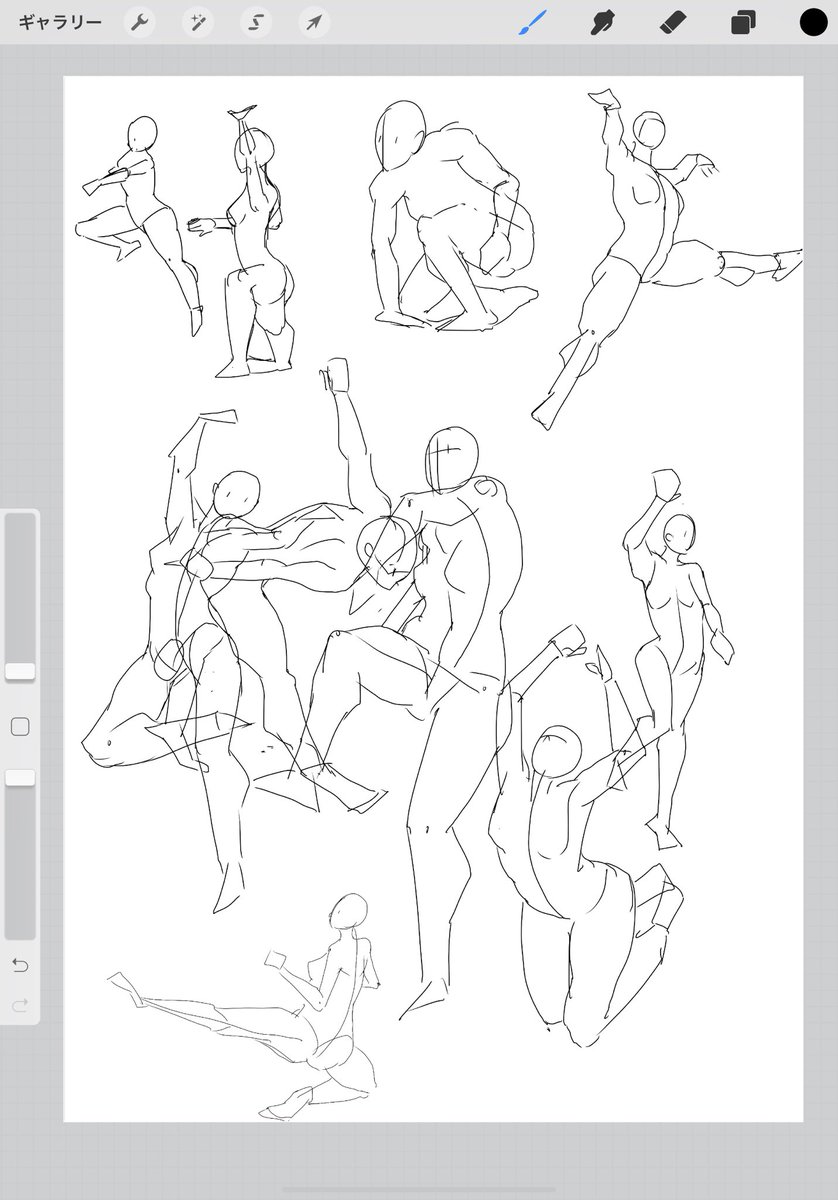Select the Smudge finger tool
The image size is (838, 1200).
point(602,22)
